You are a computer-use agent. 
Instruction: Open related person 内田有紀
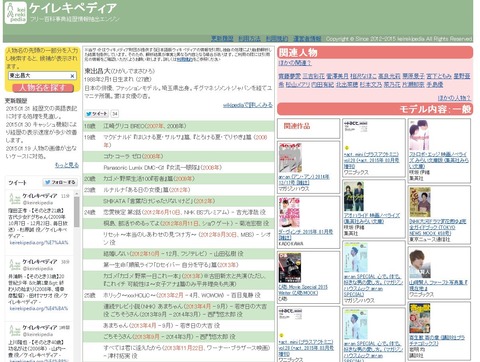(322, 85)
